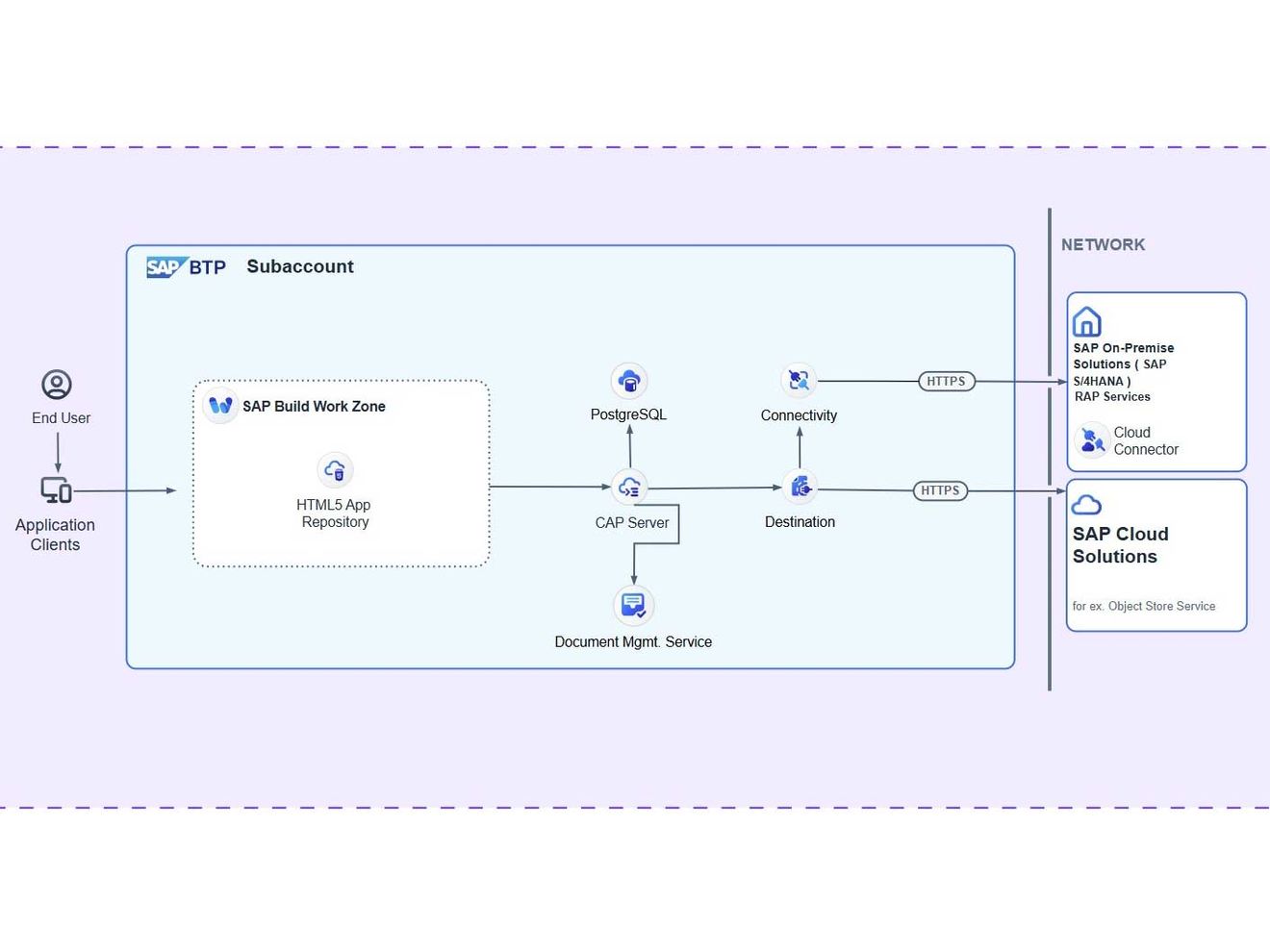
Task: Click the SAP On-Premise Solutions text
Action: click(1124, 364)
